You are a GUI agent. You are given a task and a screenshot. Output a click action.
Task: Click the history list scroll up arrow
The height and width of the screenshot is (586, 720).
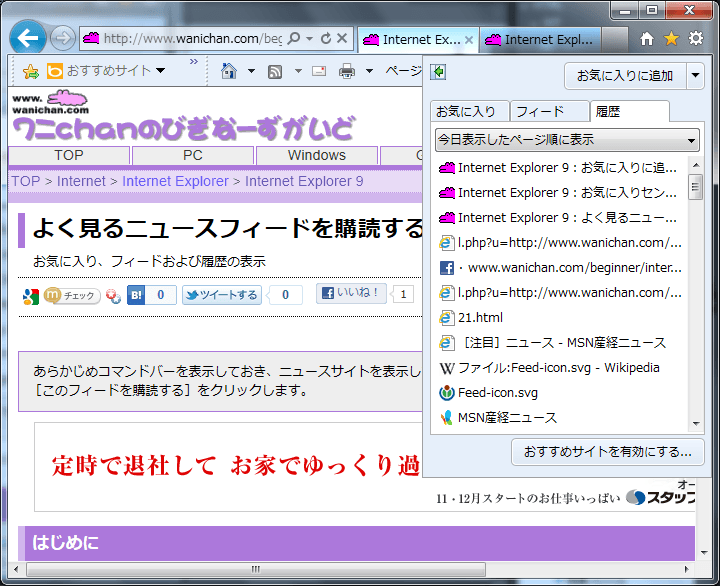pos(696,165)
